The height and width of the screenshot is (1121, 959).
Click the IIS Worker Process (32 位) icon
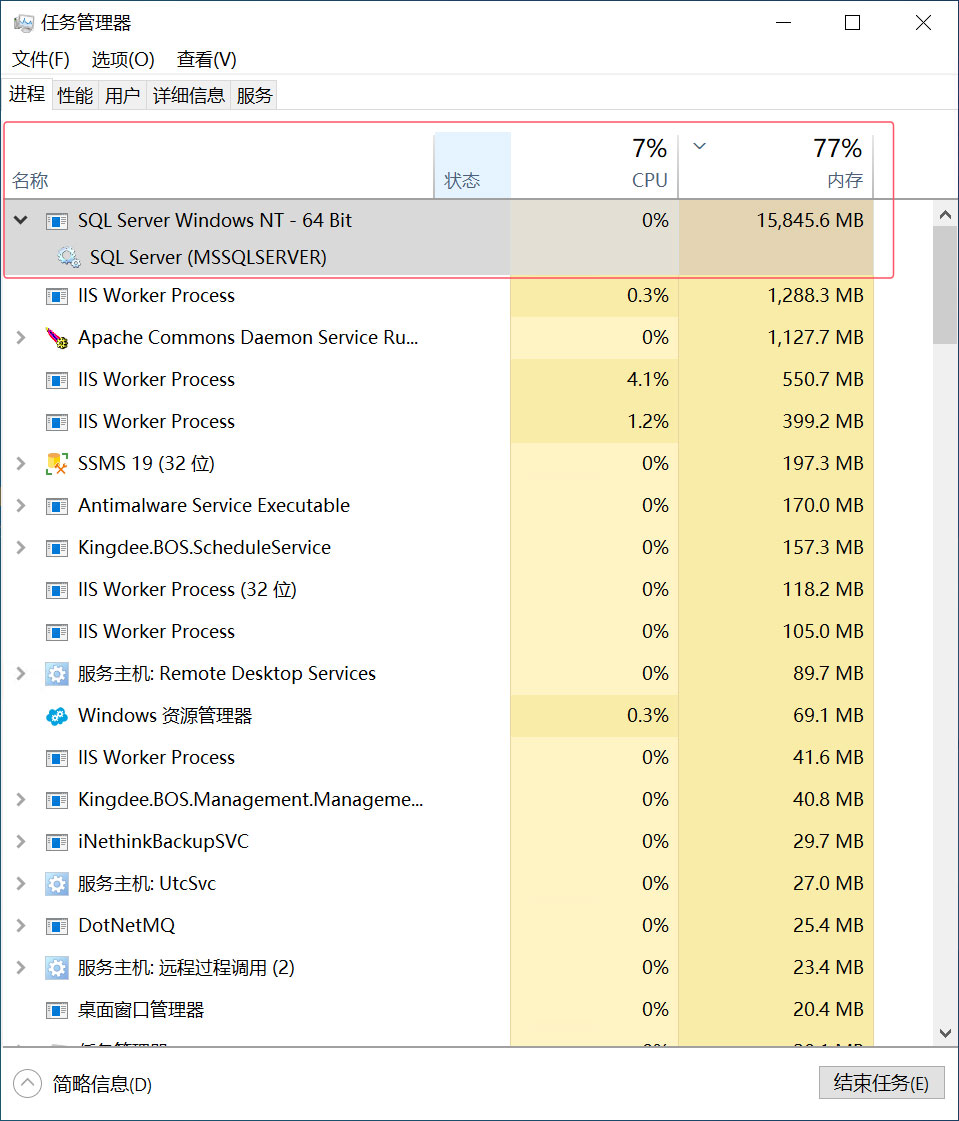(56, 590)
